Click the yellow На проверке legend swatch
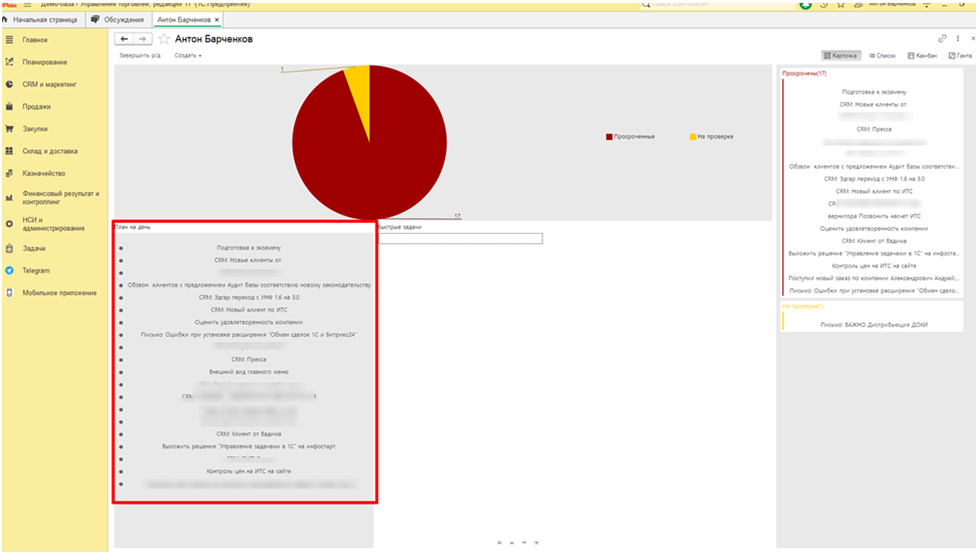Screen dimensions: 978x554 (x=693, y=137)
